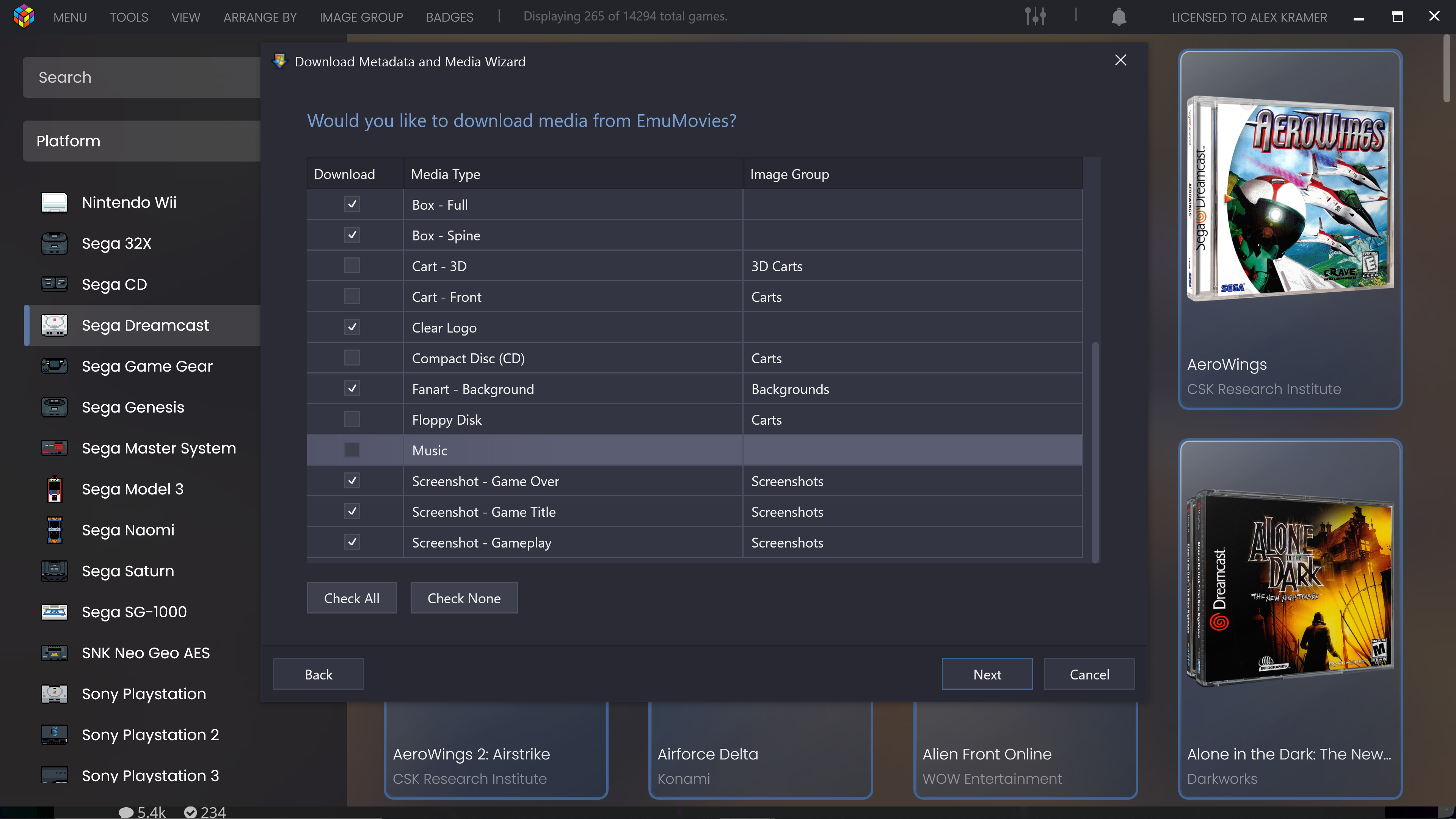Viewport: 1456px width, 819px height.
Task: Enable the Compact Disc (CD) download checkbox
Action: (352, 358)
